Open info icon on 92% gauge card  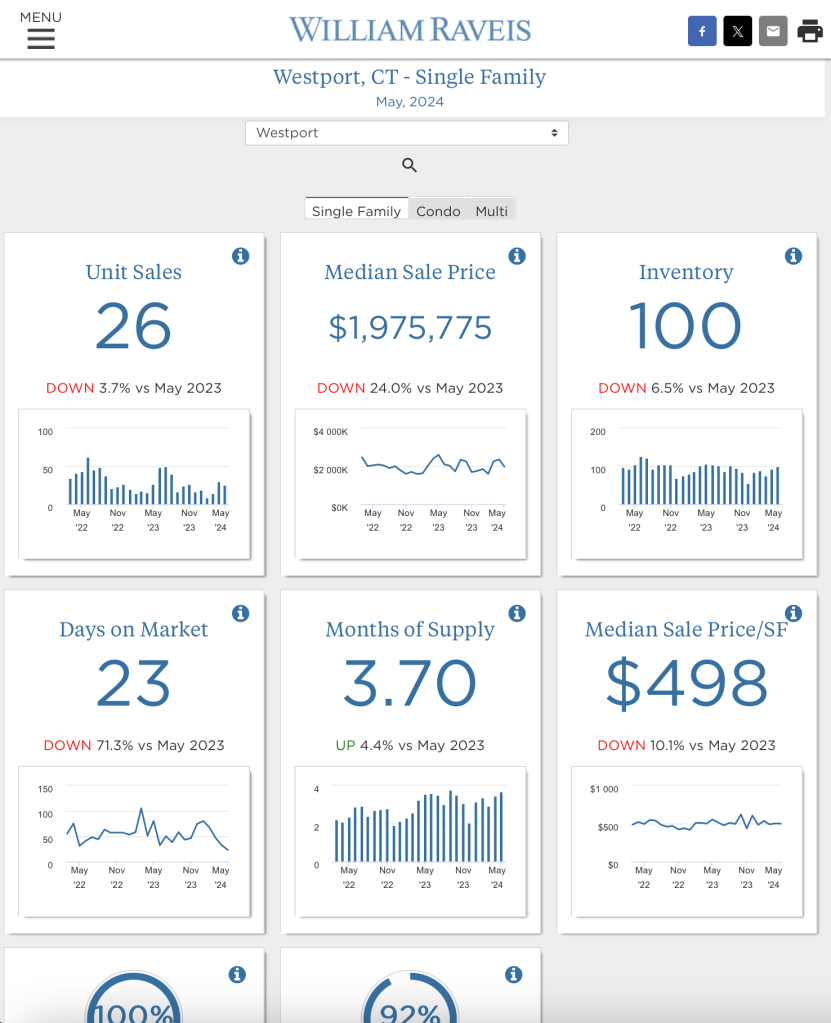tap(513, 975)
